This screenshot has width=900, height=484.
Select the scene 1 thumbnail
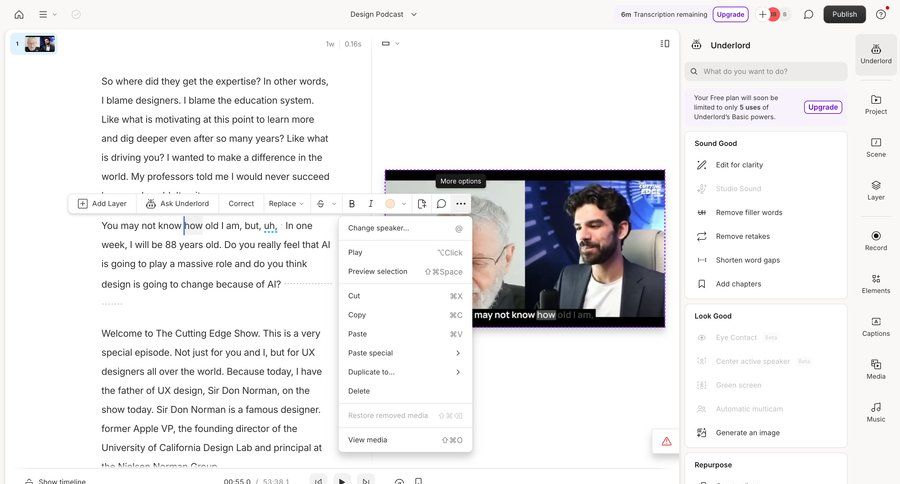pyautogui.click(x=40, y=44)
